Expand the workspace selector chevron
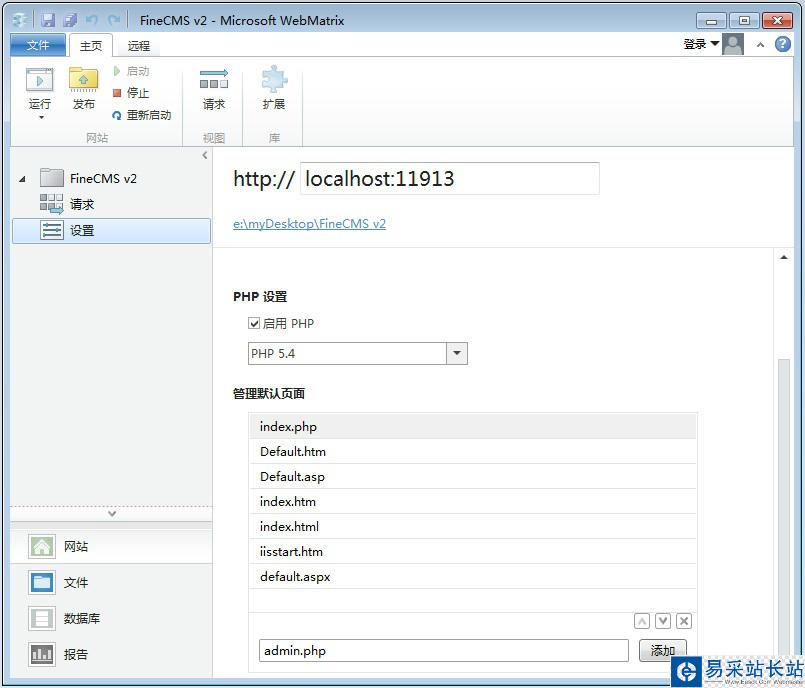Viewport: 805px width, 688px height. pos(112,513)
